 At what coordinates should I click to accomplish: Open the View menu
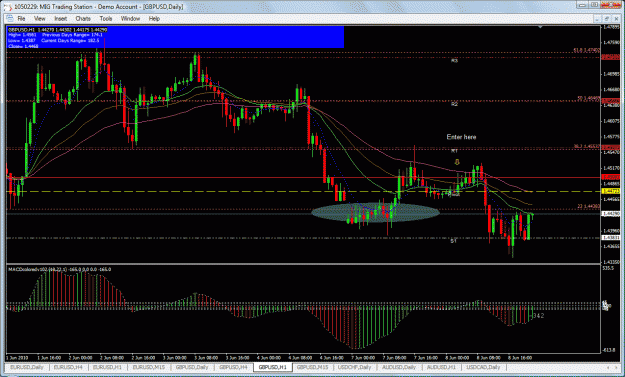click(39, 19)
